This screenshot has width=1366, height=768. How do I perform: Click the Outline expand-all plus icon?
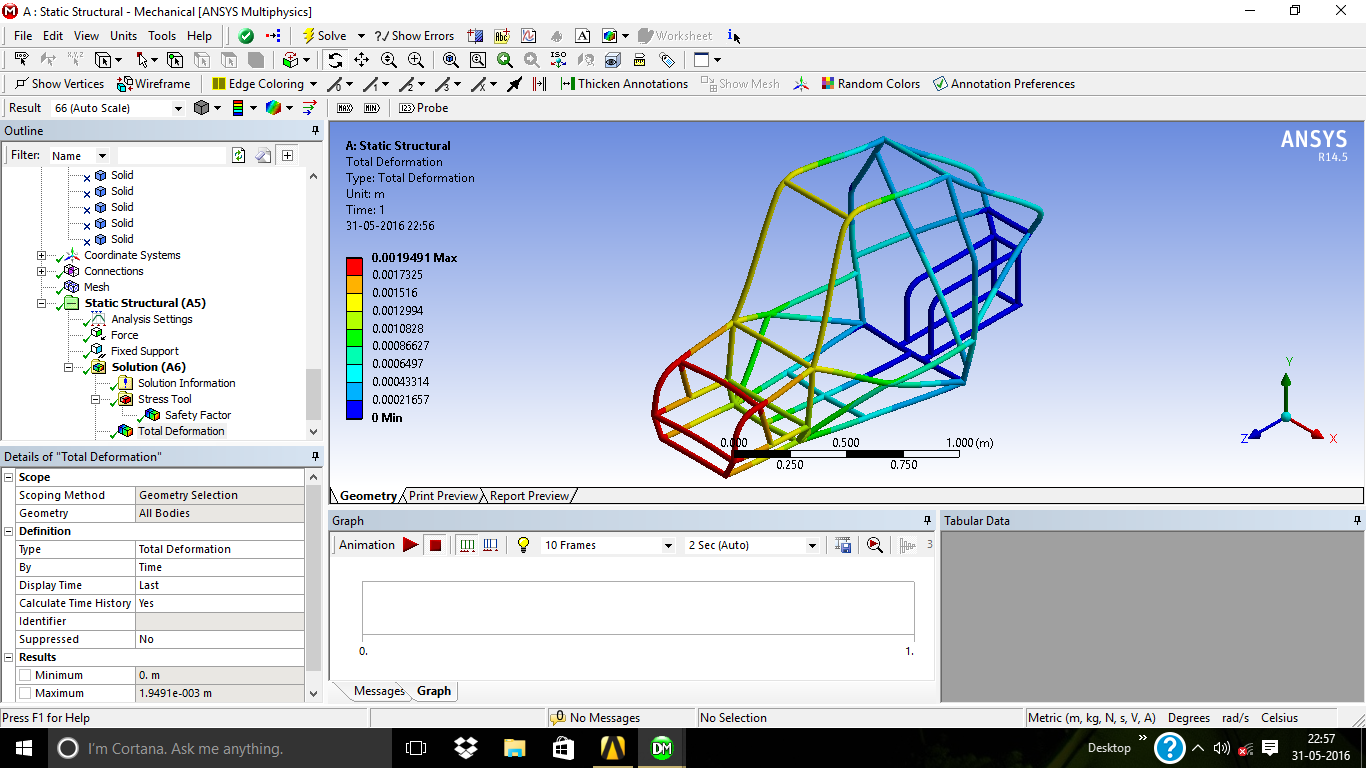288,156
